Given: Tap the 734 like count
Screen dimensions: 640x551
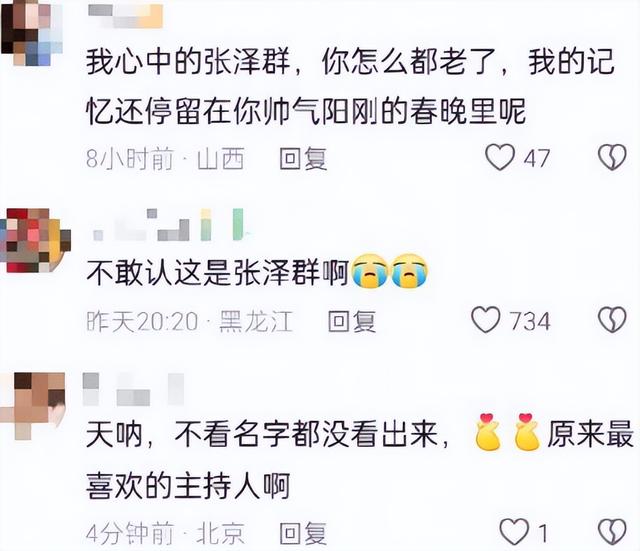Looking at the screenshot, I should pyautogui.click(x=530, y=321).
